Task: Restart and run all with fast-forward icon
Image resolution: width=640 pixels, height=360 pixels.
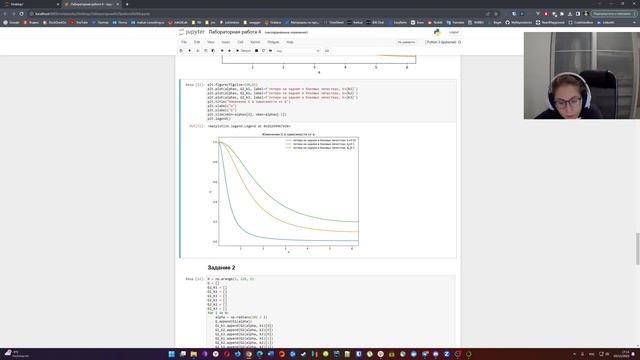Action: point(270,51)
